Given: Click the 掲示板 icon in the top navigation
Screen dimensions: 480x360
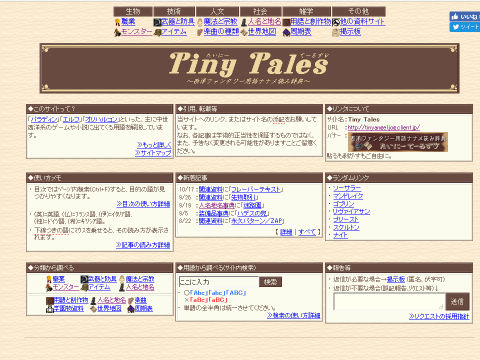Looking at the screenshot, I should click(x=336, y=32).
